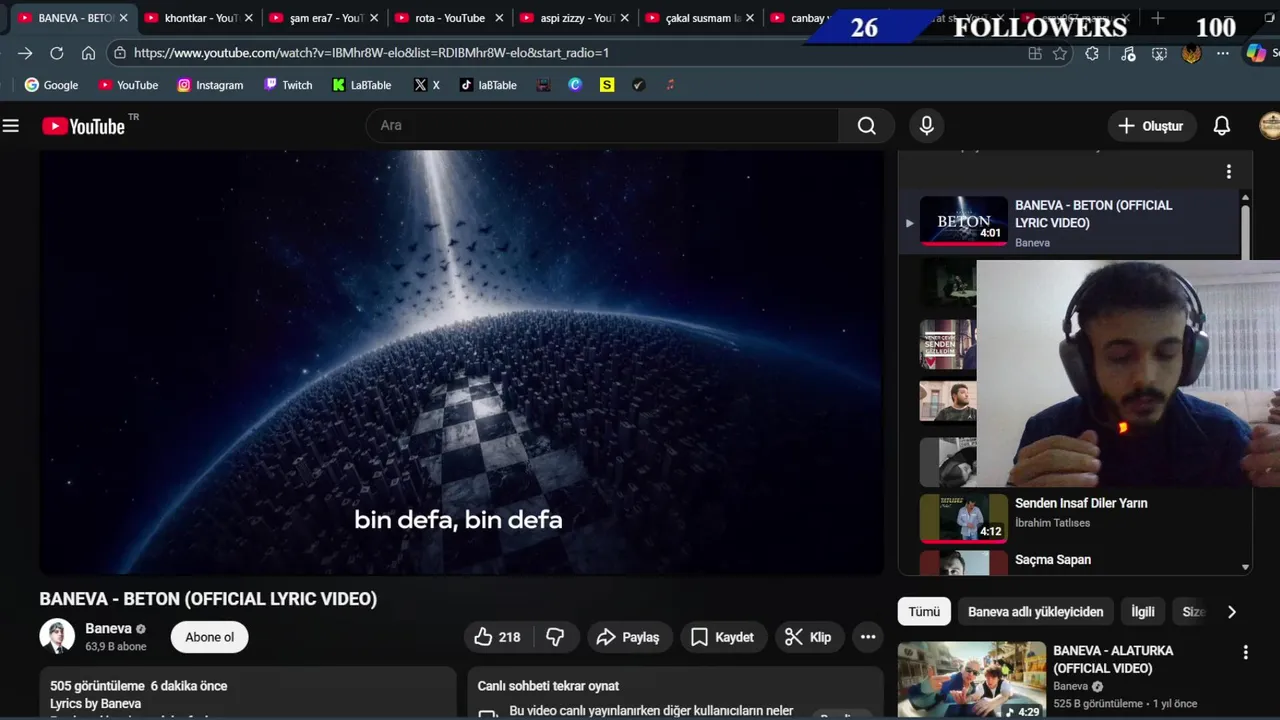The width and height of the screenshot is (1280, 720).
Task: Select the Tümü filter chip
Action: pos(924,612)
